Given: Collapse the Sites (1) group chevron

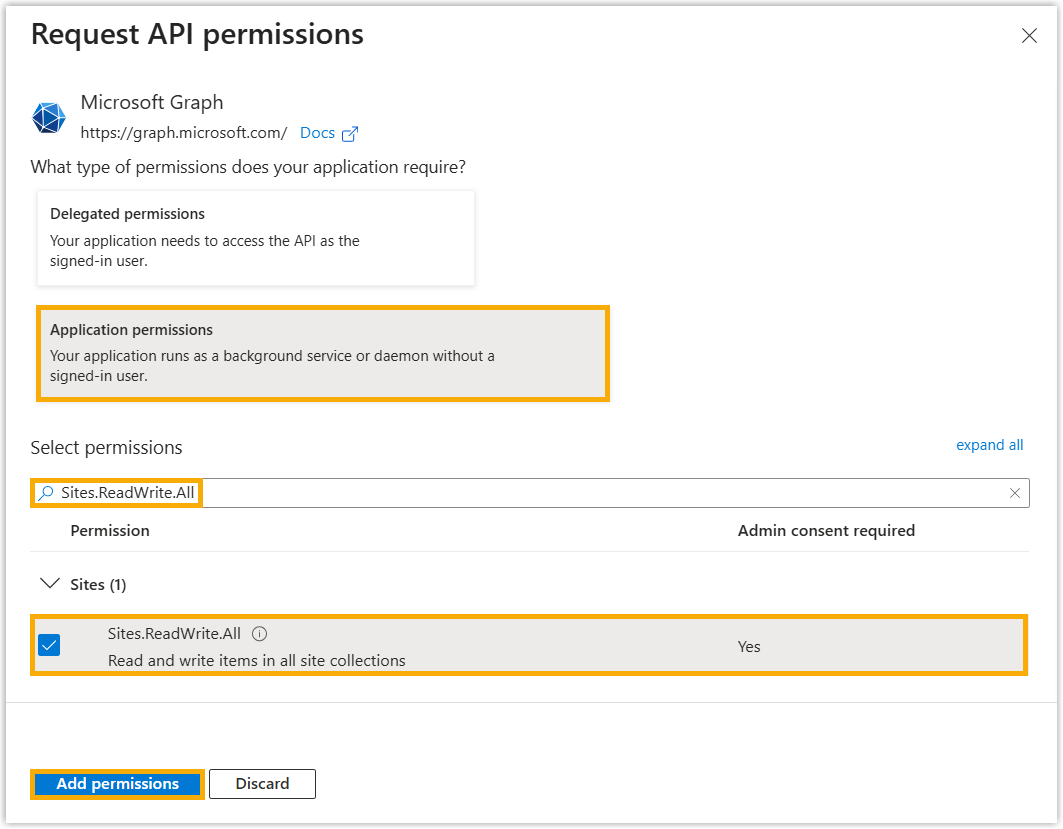Looking at the screenshot, I should coord(48,584).
